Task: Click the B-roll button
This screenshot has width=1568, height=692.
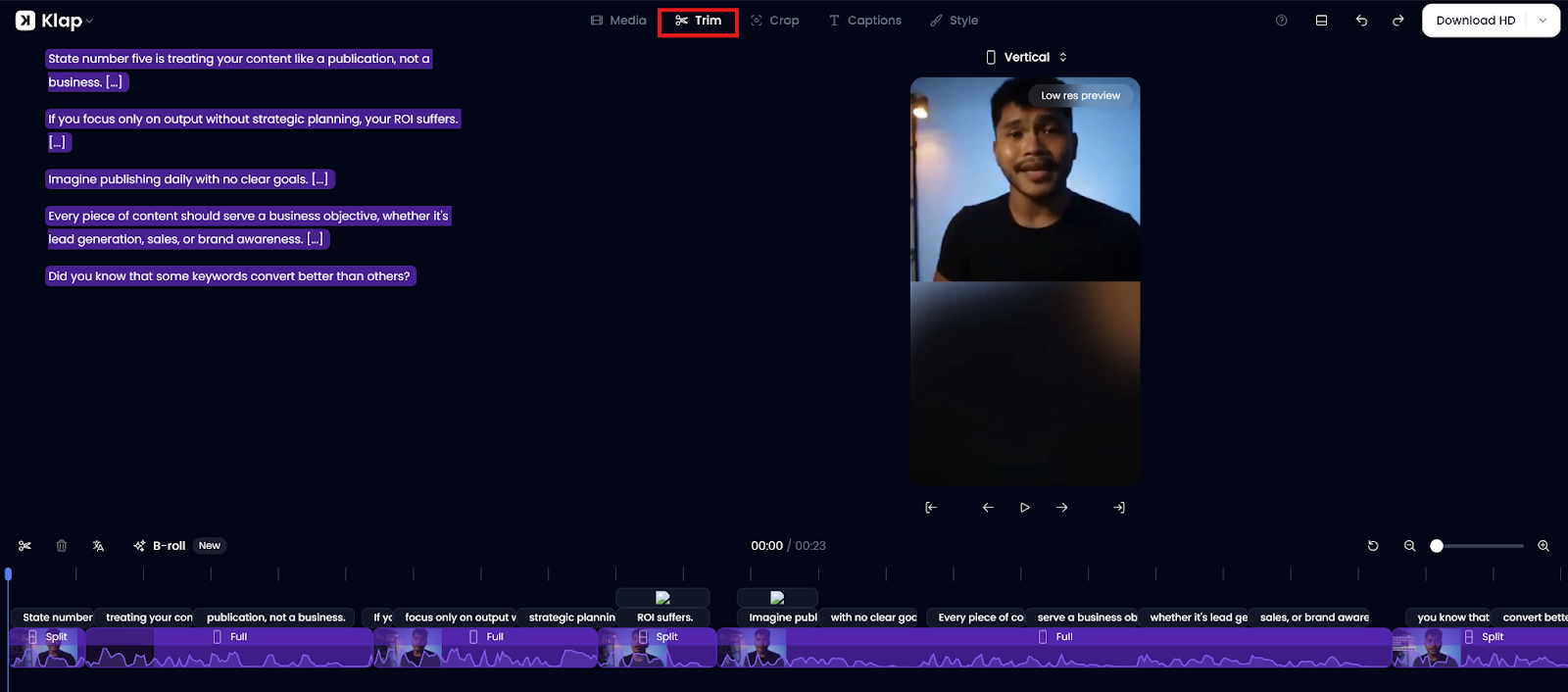Action: 160,546
